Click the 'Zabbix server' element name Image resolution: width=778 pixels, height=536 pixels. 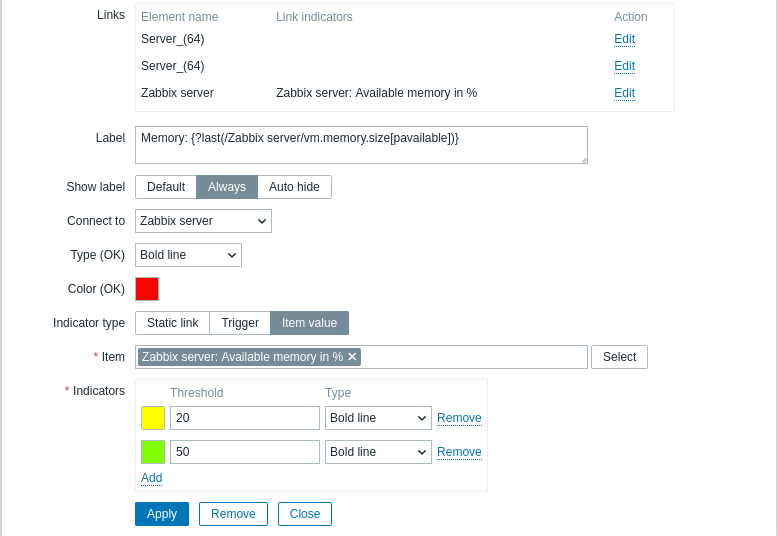tap(177, 93)
